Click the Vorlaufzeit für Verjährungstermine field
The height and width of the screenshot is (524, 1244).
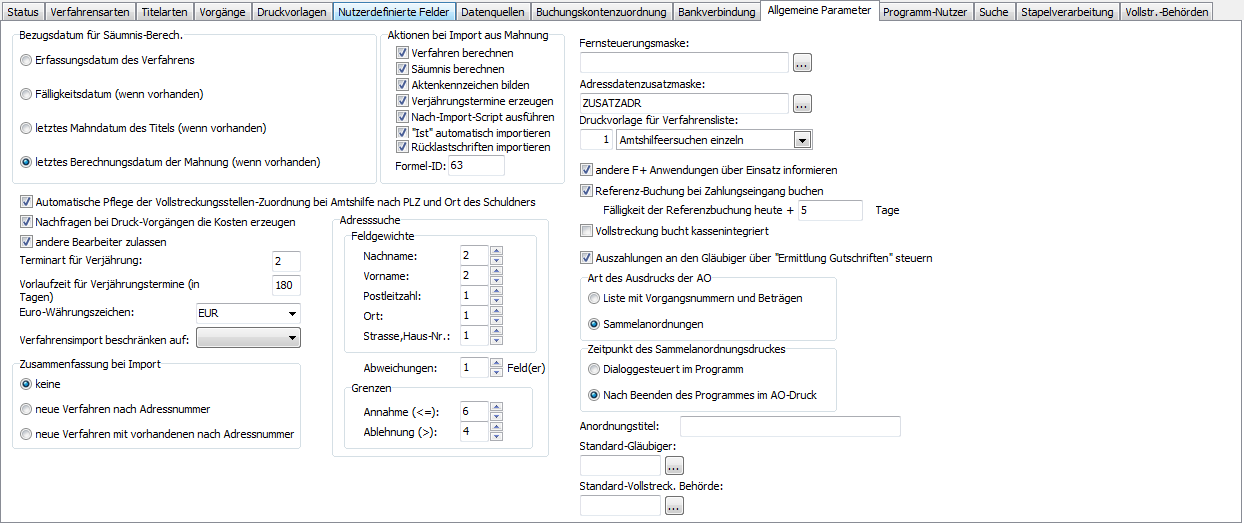tap(286, 286)
